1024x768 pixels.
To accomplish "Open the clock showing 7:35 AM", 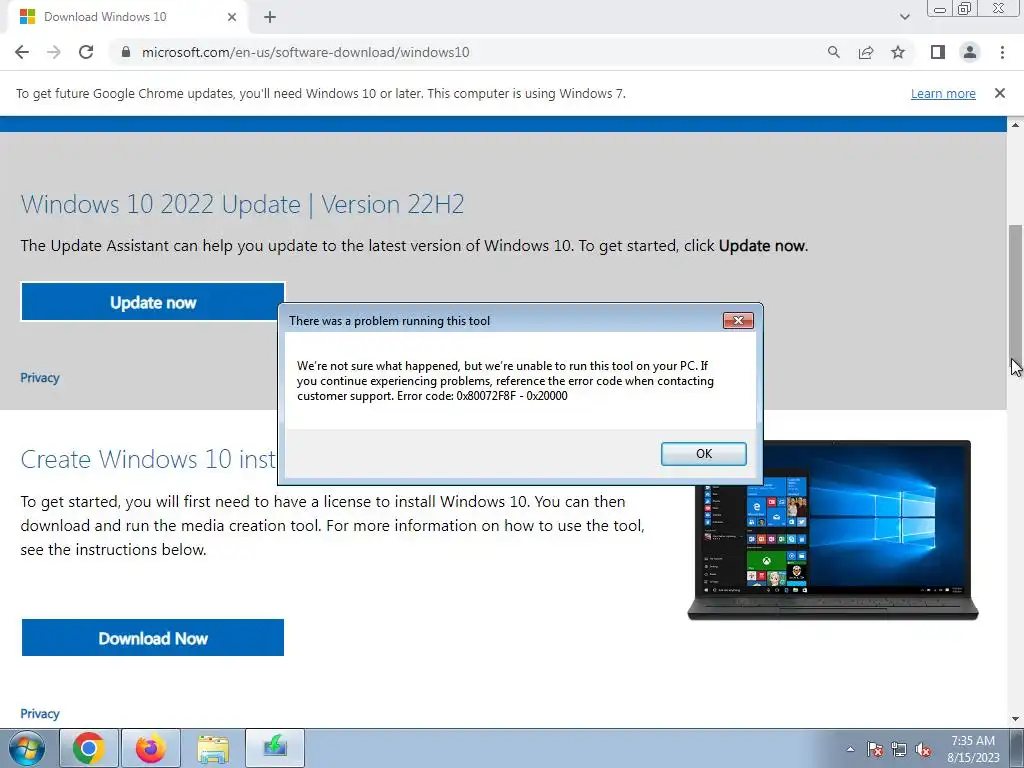I will (x=973, y=749).
